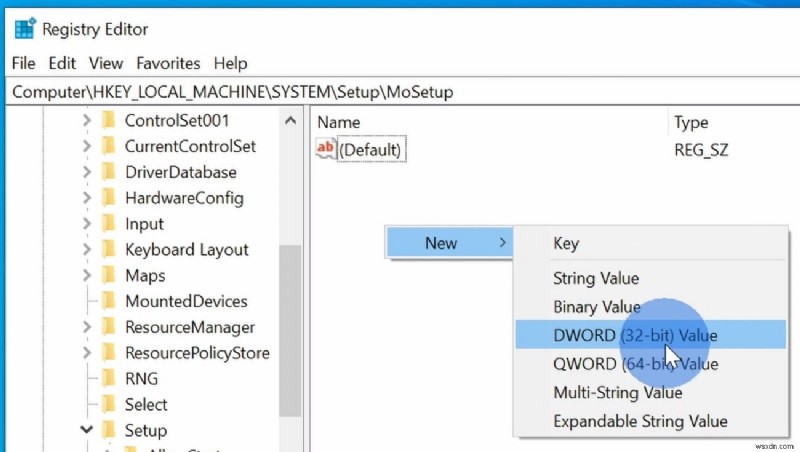Image resolution: width=800 pixels, height=452 pixels.
Task: Expand the Keyboard Layout key
Action: point(87,249)
